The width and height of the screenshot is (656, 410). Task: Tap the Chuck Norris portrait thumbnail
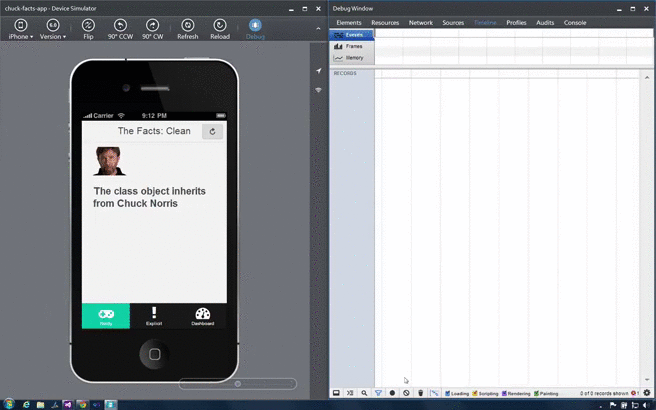pos(109,161)
